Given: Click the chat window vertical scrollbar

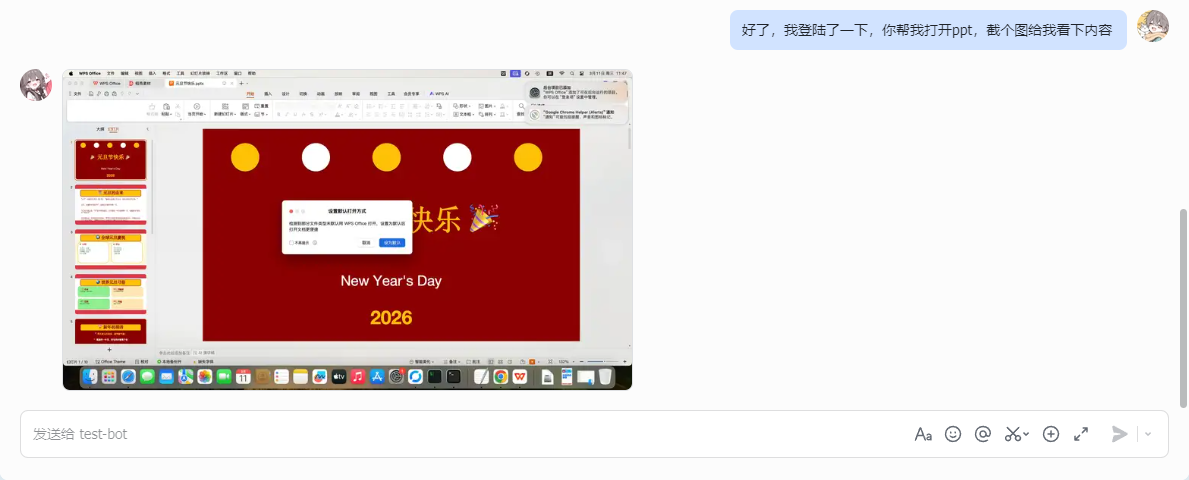Looking at the screenshot, I should coord(1184,300).
